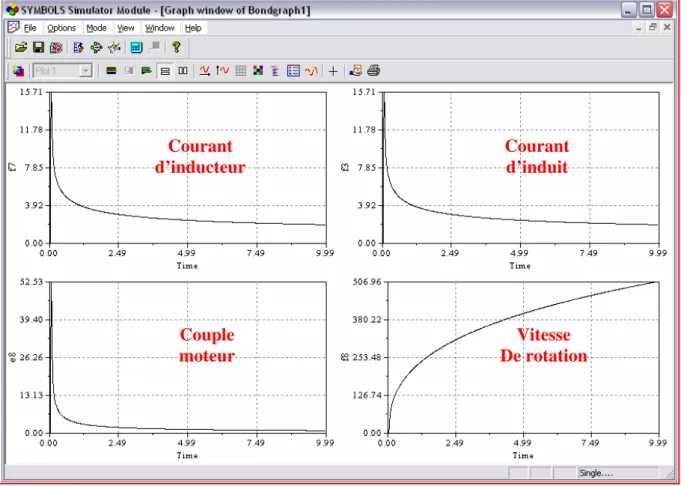The width and height of the screenshot is (681, 486).
Task: Open the View menu
Action: 126,28
